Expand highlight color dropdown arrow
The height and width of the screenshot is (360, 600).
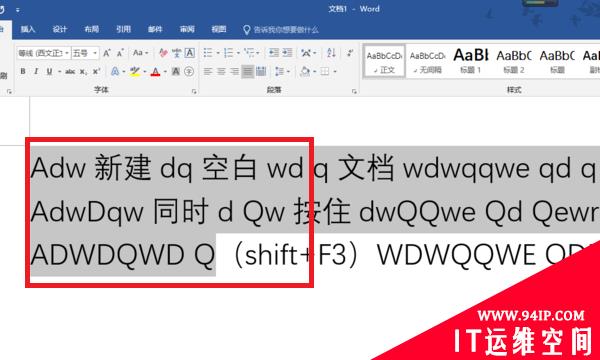145,72
